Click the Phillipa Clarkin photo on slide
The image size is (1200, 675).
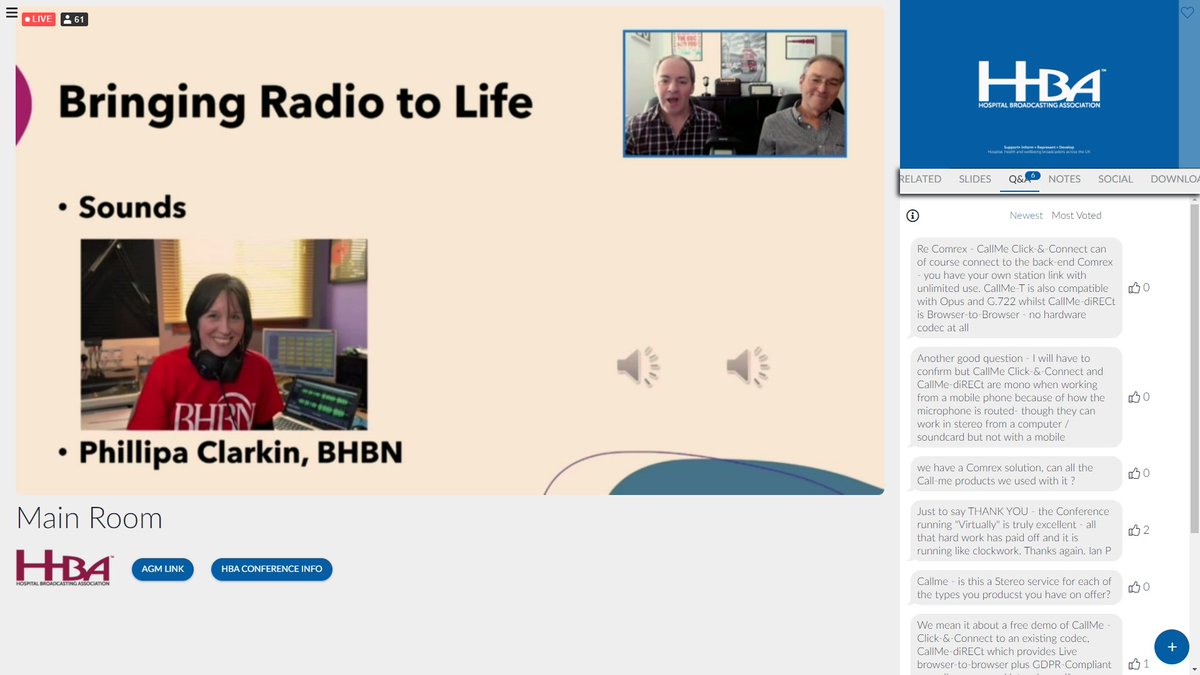224,334
